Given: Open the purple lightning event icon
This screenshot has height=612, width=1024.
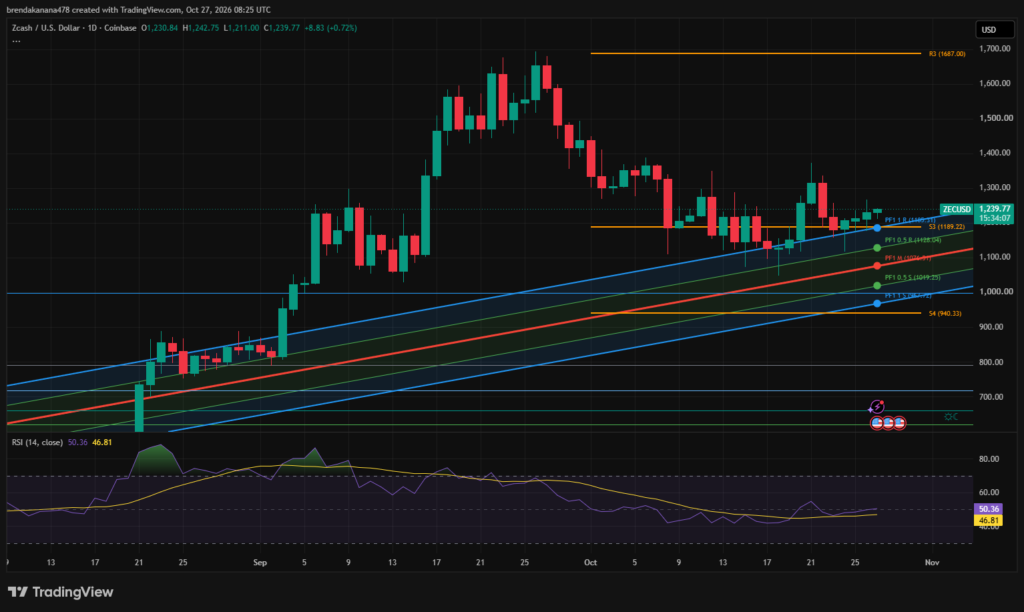Looking at the screenshot, I should [x=877, y=408].
